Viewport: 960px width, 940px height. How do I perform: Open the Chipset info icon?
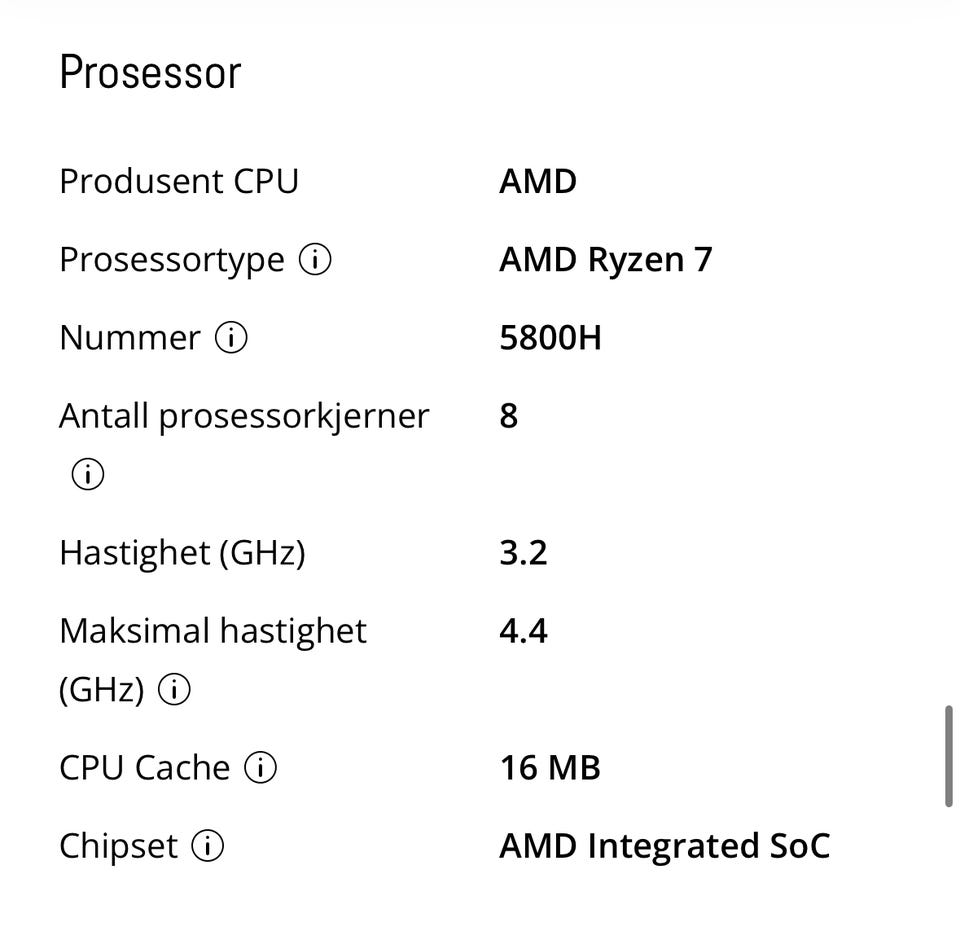tap(207, 847)
